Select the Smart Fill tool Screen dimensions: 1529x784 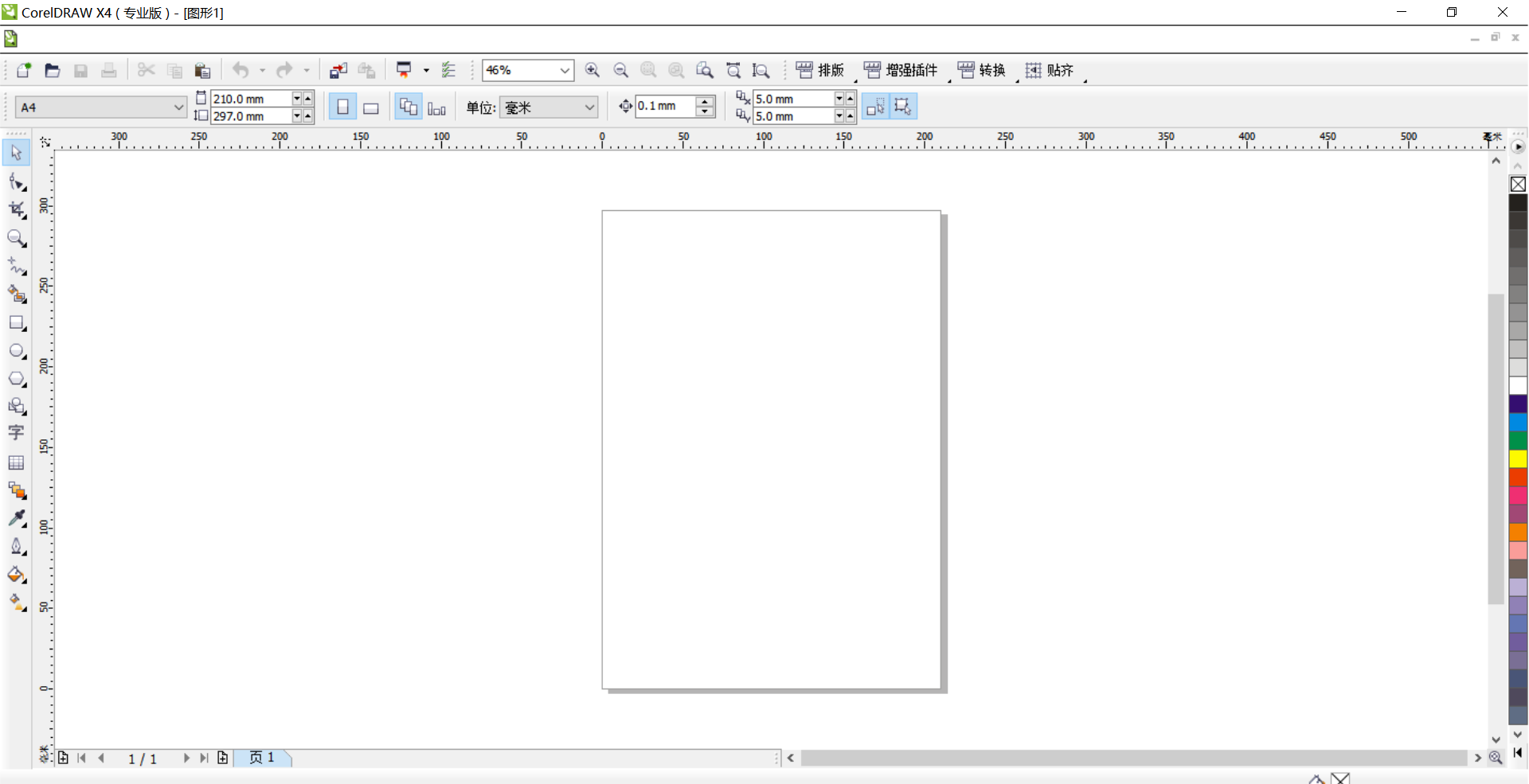[17, 294]
